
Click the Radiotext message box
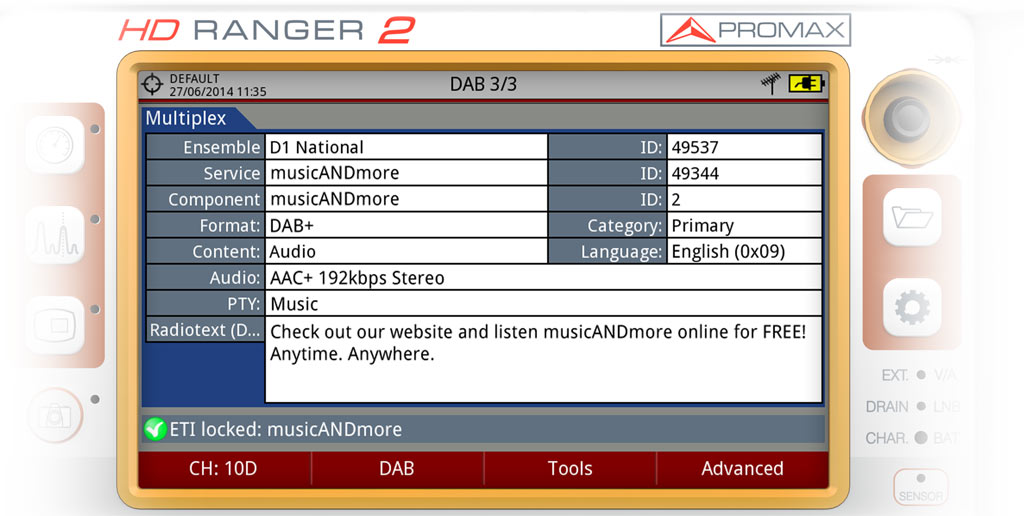coord(543,360)
